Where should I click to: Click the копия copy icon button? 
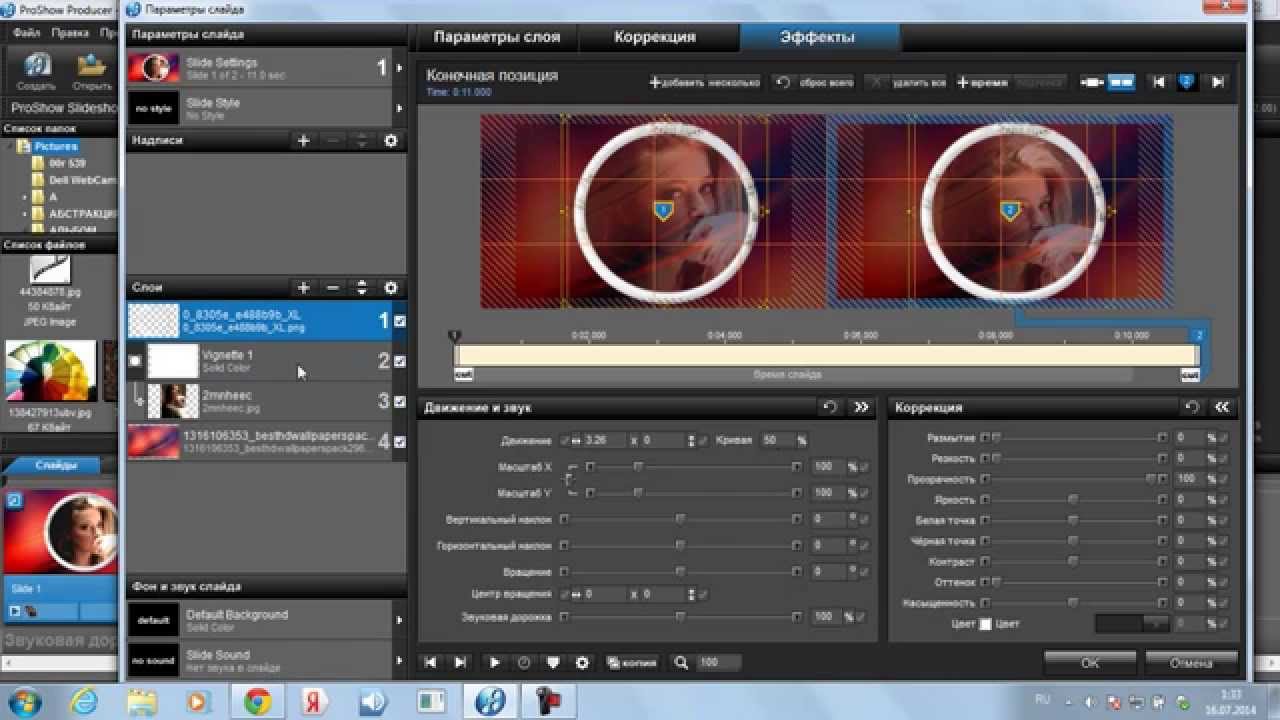632,662
